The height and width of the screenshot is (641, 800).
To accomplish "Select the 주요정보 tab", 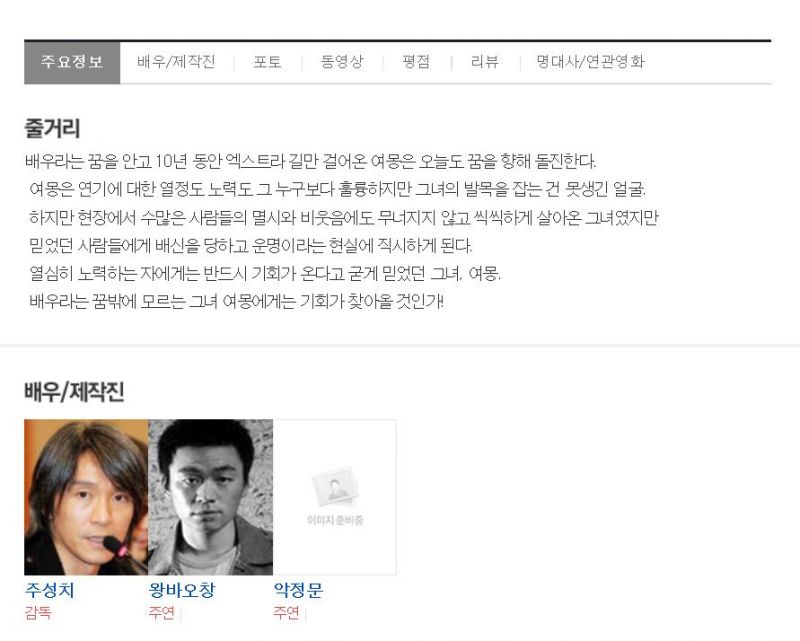I will pyautogui.click(x=72, y=62).
